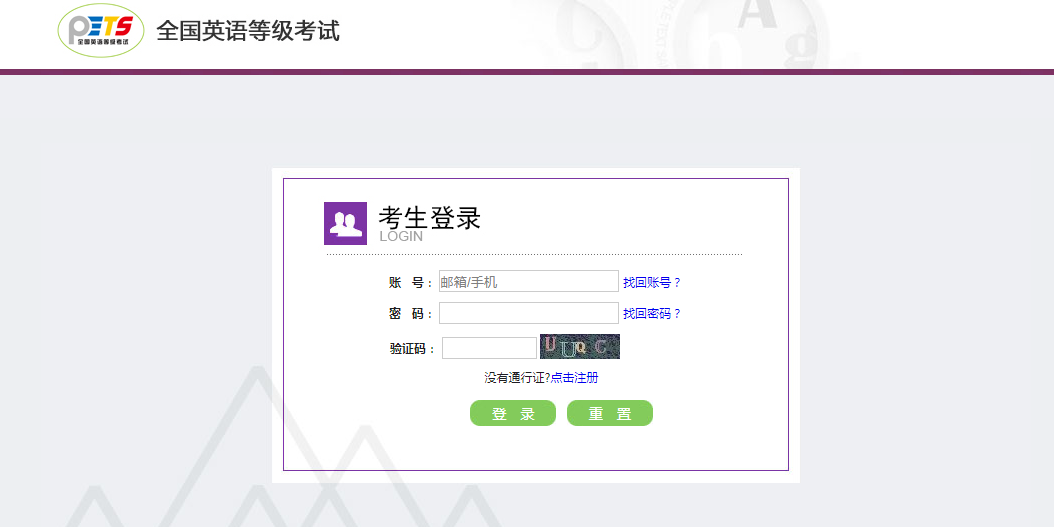Focus the 验证码 captcha input field
Screen dimensions: 1054x527
489,348
